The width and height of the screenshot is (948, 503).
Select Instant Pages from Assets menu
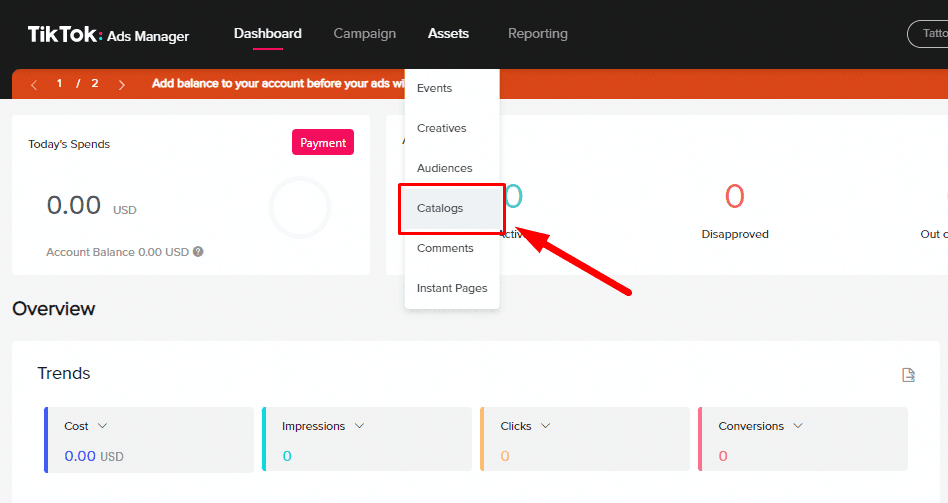452,288
